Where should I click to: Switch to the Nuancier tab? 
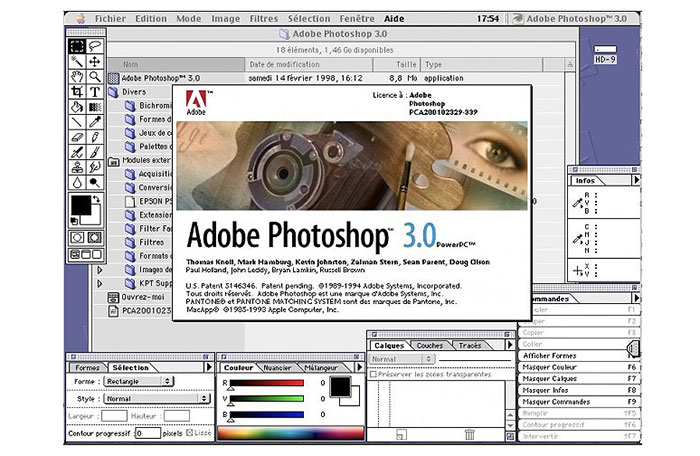click(x=277, y=368)
